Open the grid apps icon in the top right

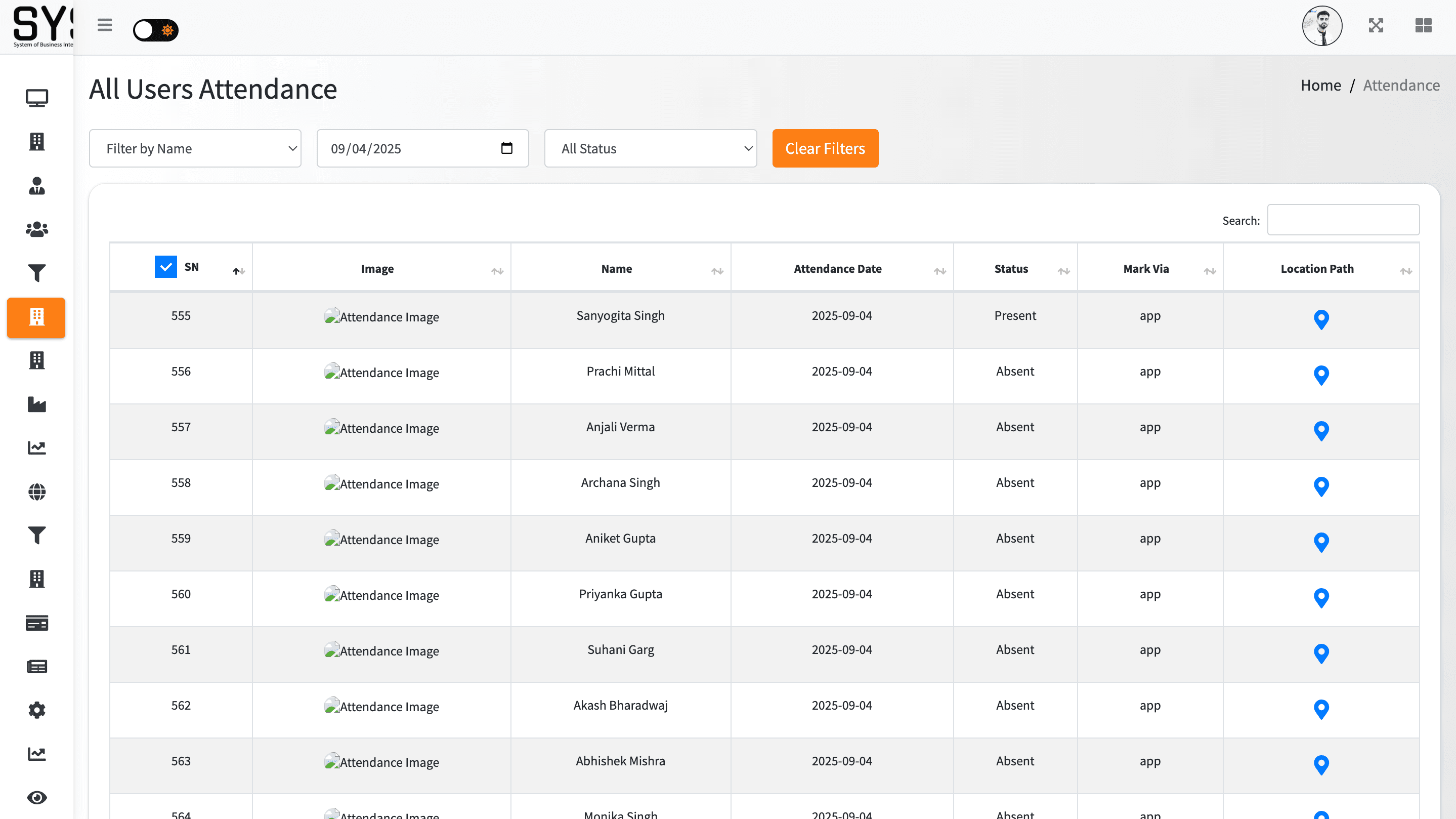tap(1423, 25)
